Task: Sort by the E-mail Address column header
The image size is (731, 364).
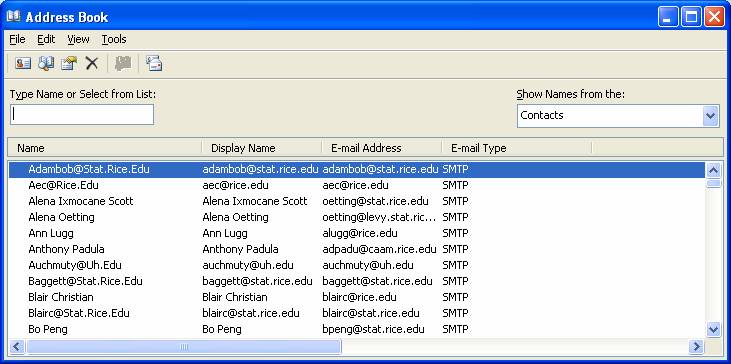Action: [382, 148]
